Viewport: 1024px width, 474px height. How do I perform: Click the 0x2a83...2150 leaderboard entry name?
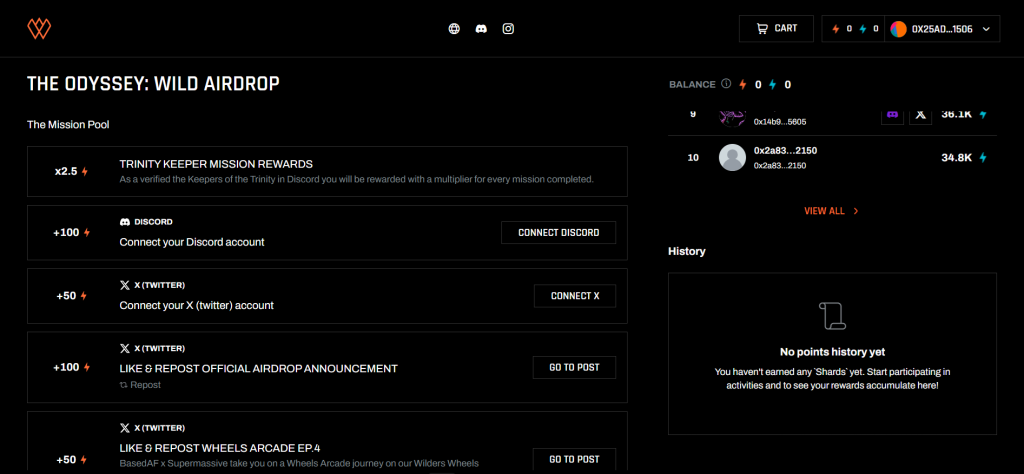(x=785, y=152)
